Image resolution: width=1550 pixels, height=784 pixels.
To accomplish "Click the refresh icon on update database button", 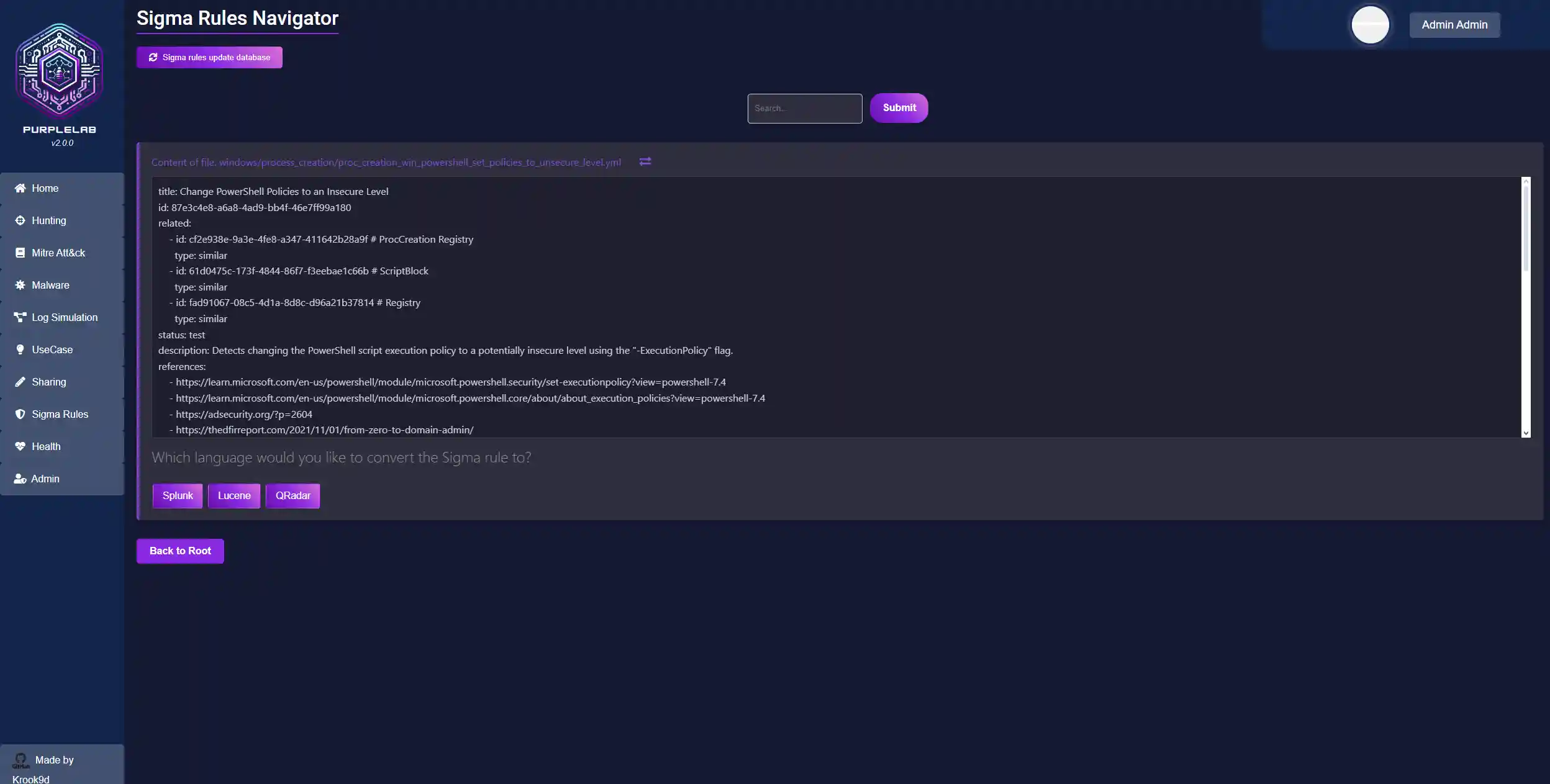I will pos(153,56).
